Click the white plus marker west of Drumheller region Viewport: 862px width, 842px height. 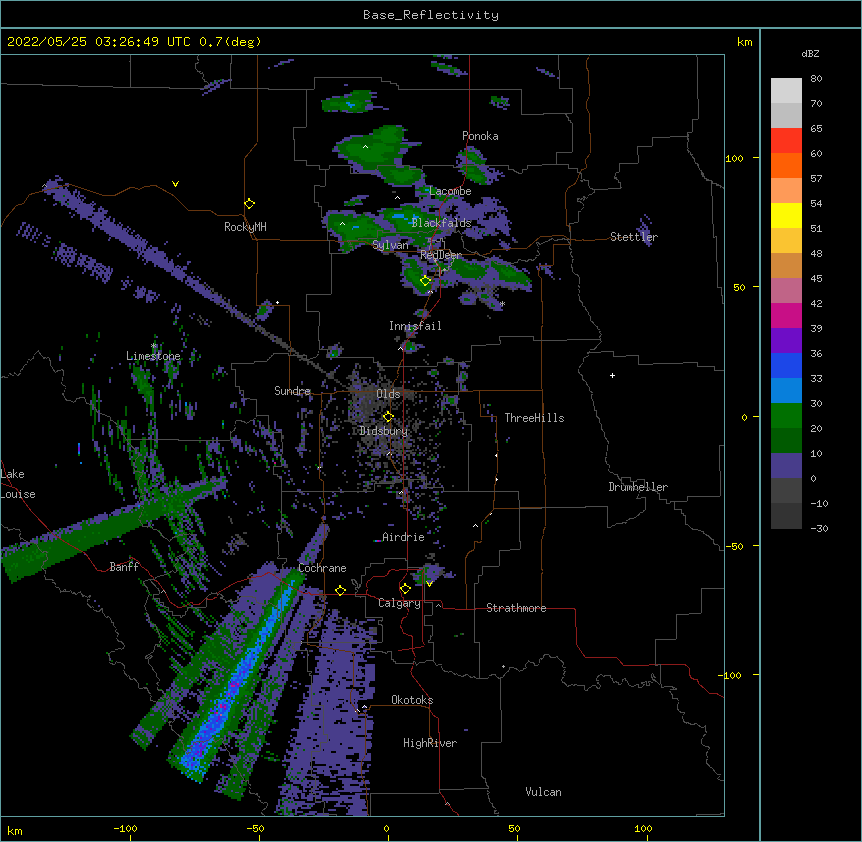tap(612, 375)
